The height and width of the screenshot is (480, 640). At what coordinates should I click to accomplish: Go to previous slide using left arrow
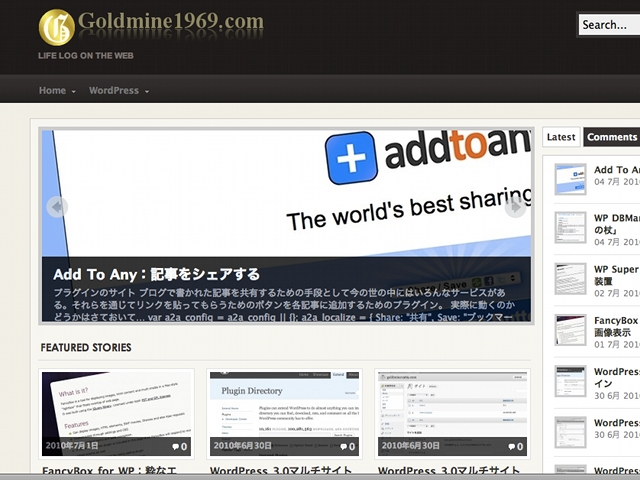57,207
